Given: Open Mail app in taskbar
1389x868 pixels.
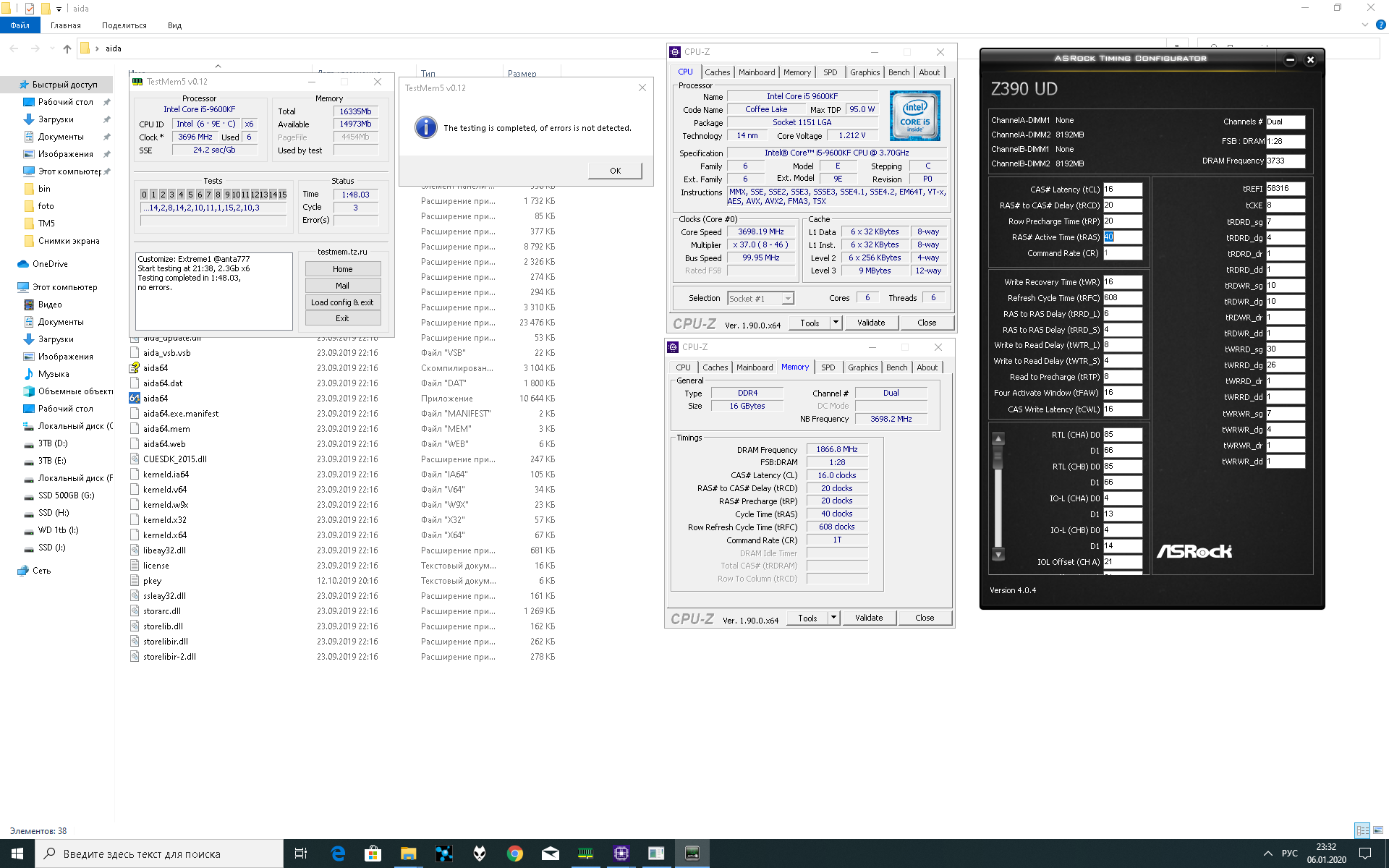Looking at the screenshot, I should click(x=550, y=854).
